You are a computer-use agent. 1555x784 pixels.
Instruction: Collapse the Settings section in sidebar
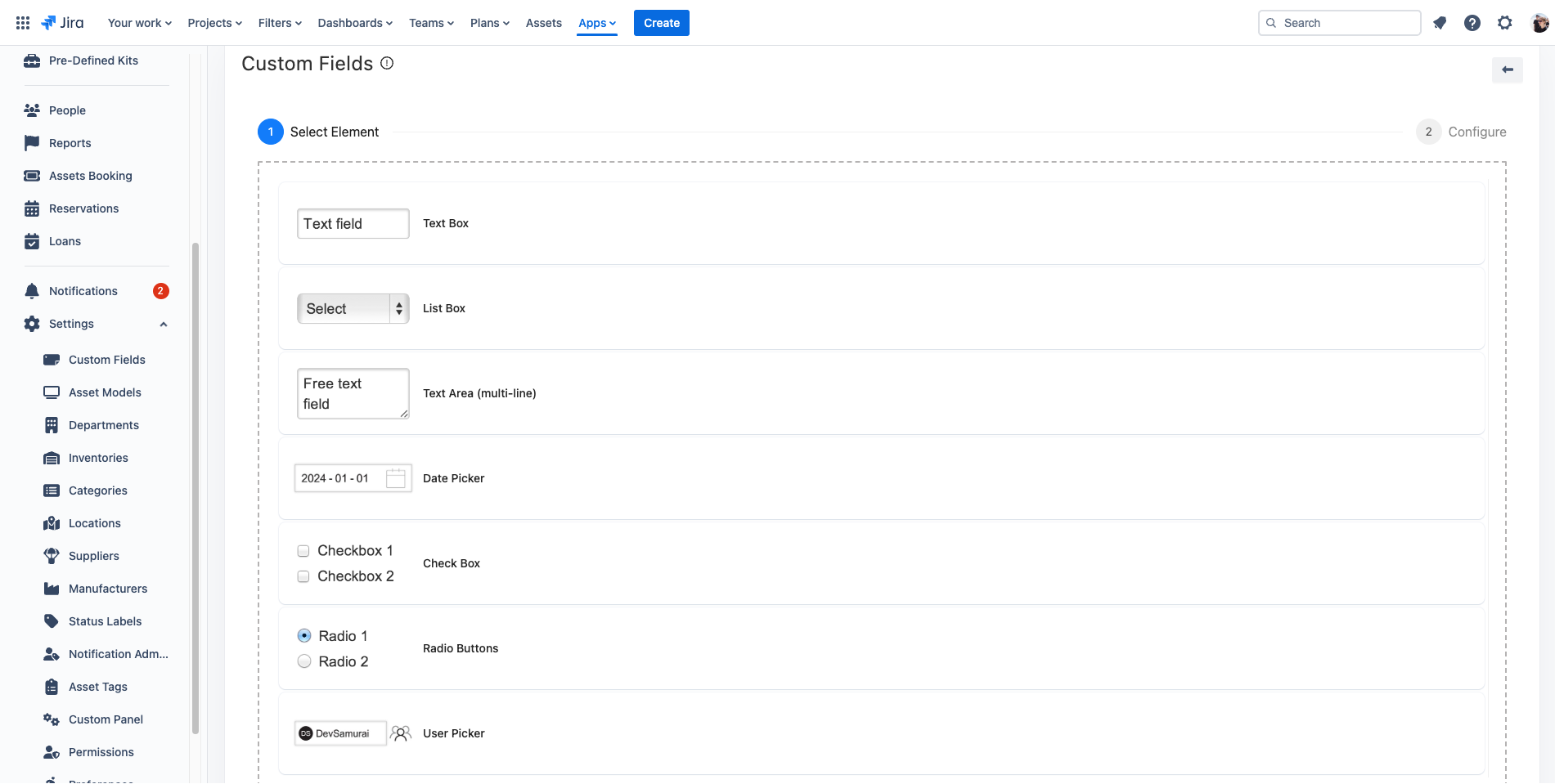(x=164, y=325)
